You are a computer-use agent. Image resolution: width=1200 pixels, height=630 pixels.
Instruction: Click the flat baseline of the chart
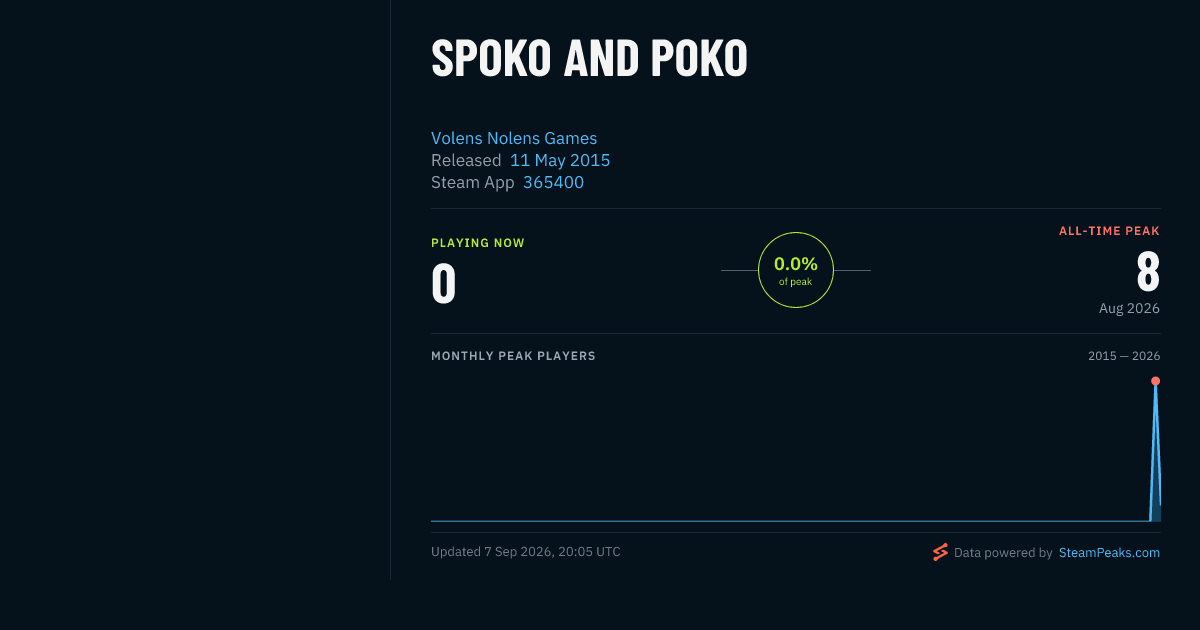coord(790,521)
